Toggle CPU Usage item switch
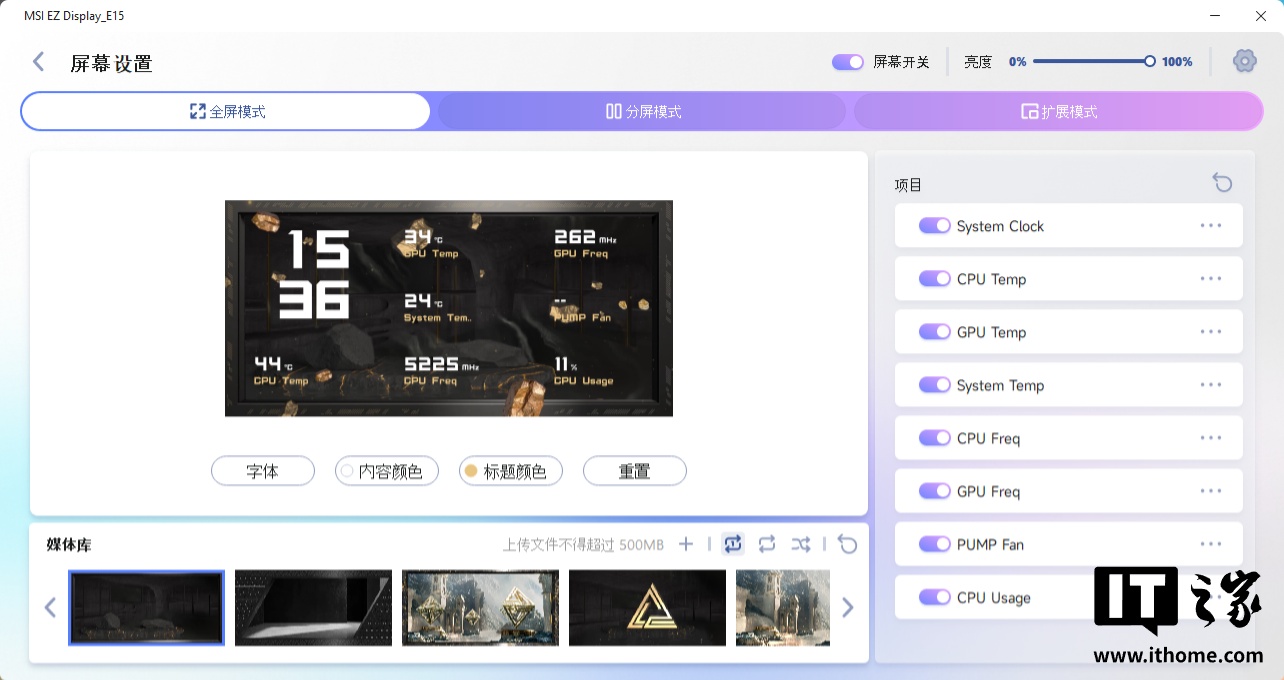This screenshot has width=1284, height=680. pyautogui.click(x=935, y=597)
